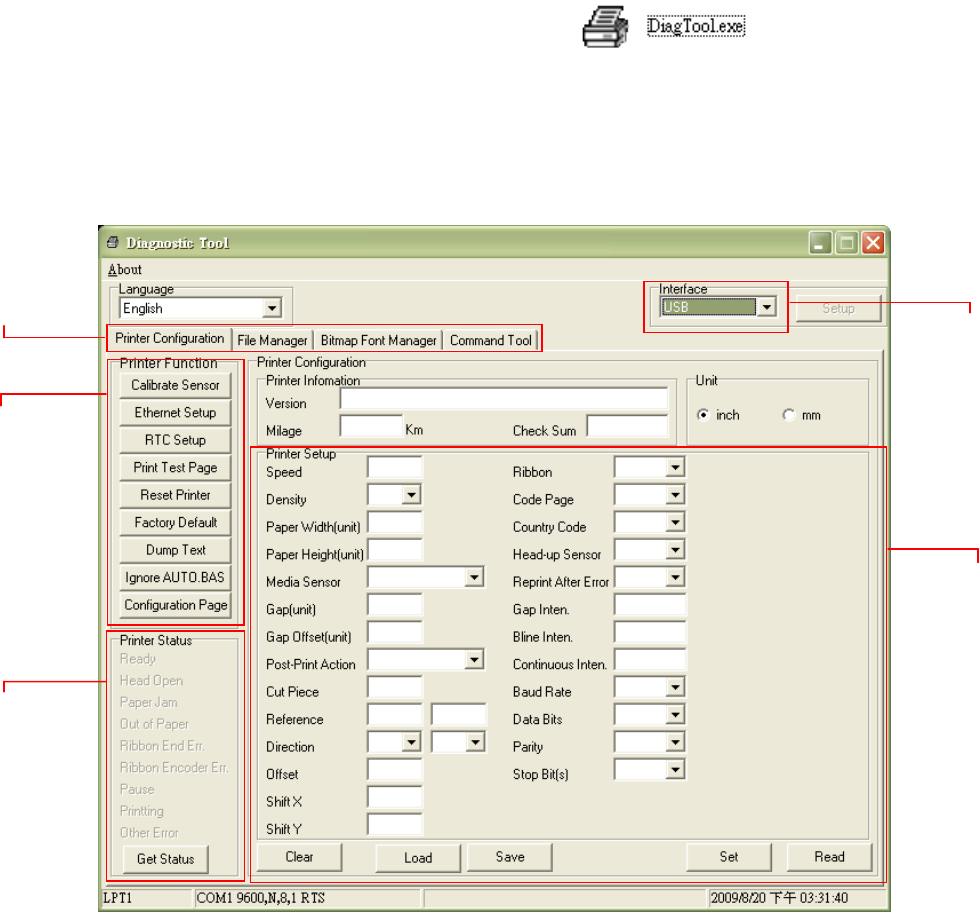Focus the Cut Piece field
This screenshot has height=912, width=979.
(x=395, y=687)
